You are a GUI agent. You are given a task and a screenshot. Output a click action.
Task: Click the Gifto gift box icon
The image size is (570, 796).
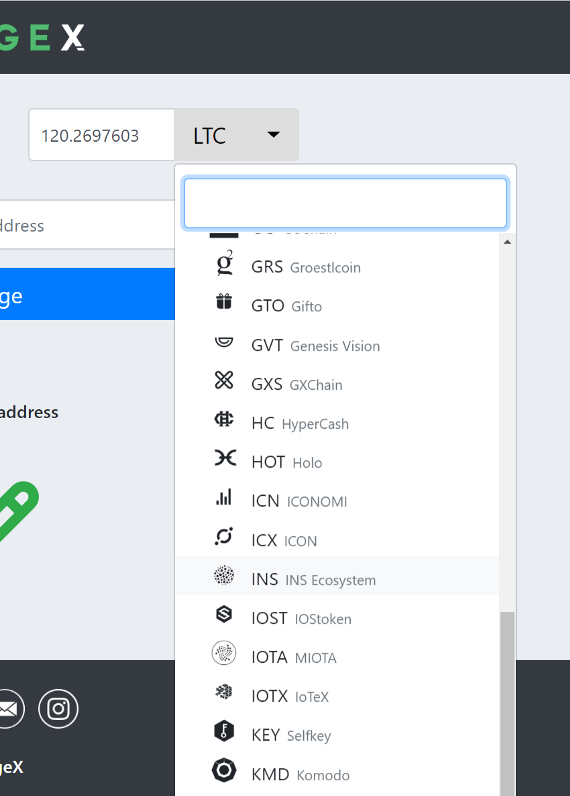pos(224,302)
